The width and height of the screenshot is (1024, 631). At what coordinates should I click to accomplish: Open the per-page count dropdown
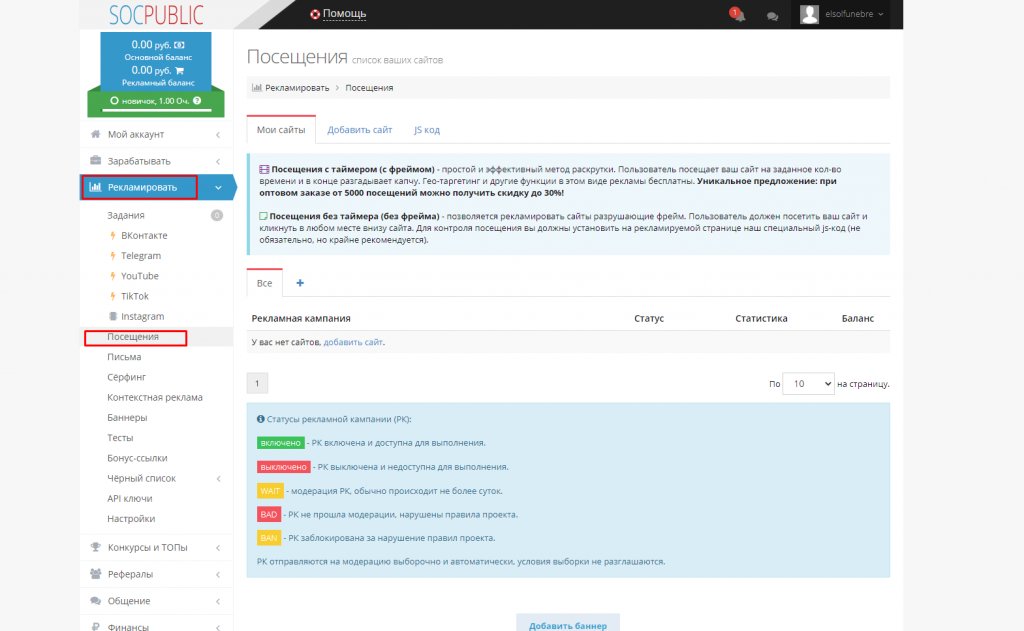tap(808, 383)
